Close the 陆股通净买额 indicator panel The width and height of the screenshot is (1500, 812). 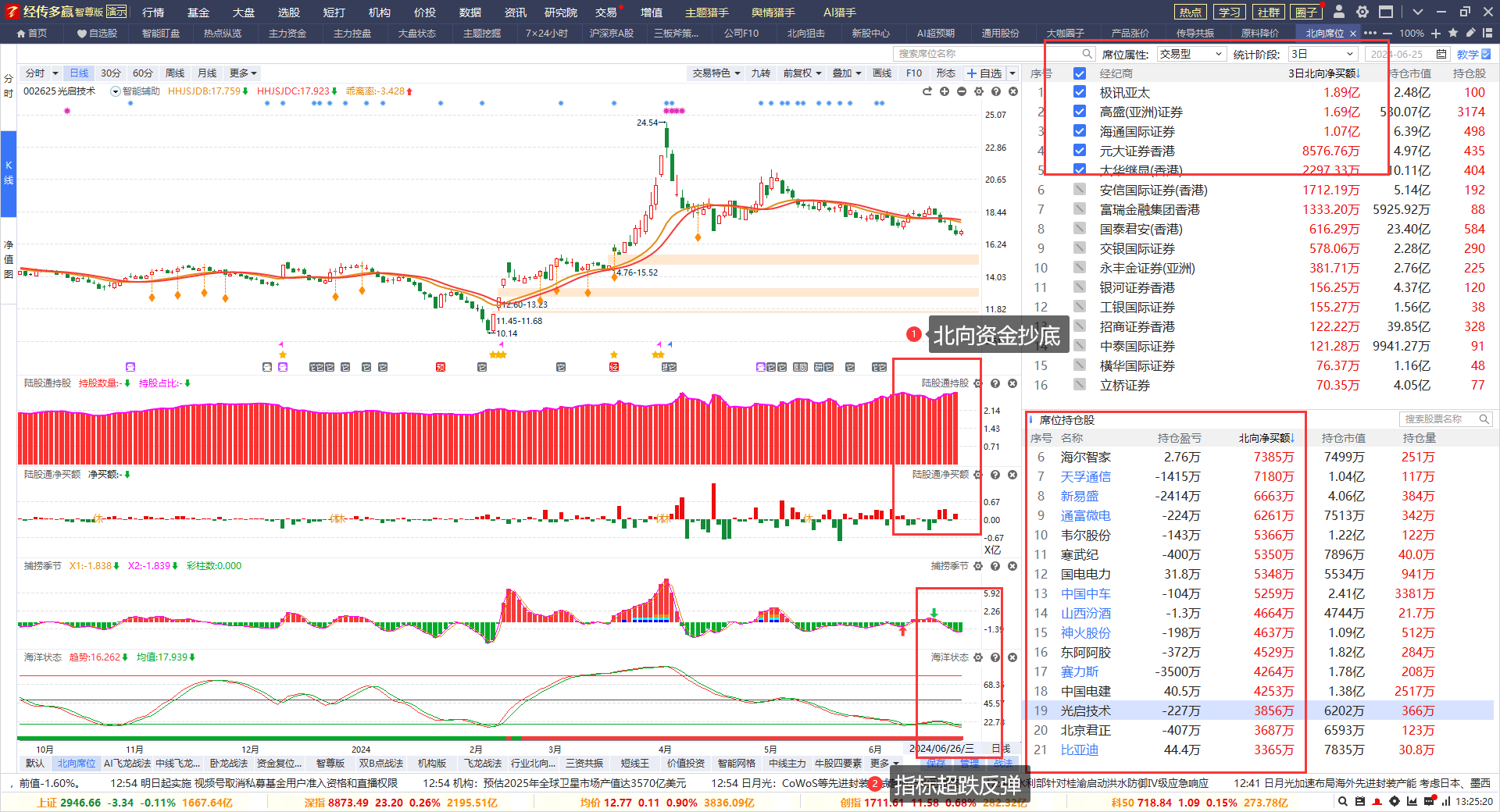(1012, 475)
